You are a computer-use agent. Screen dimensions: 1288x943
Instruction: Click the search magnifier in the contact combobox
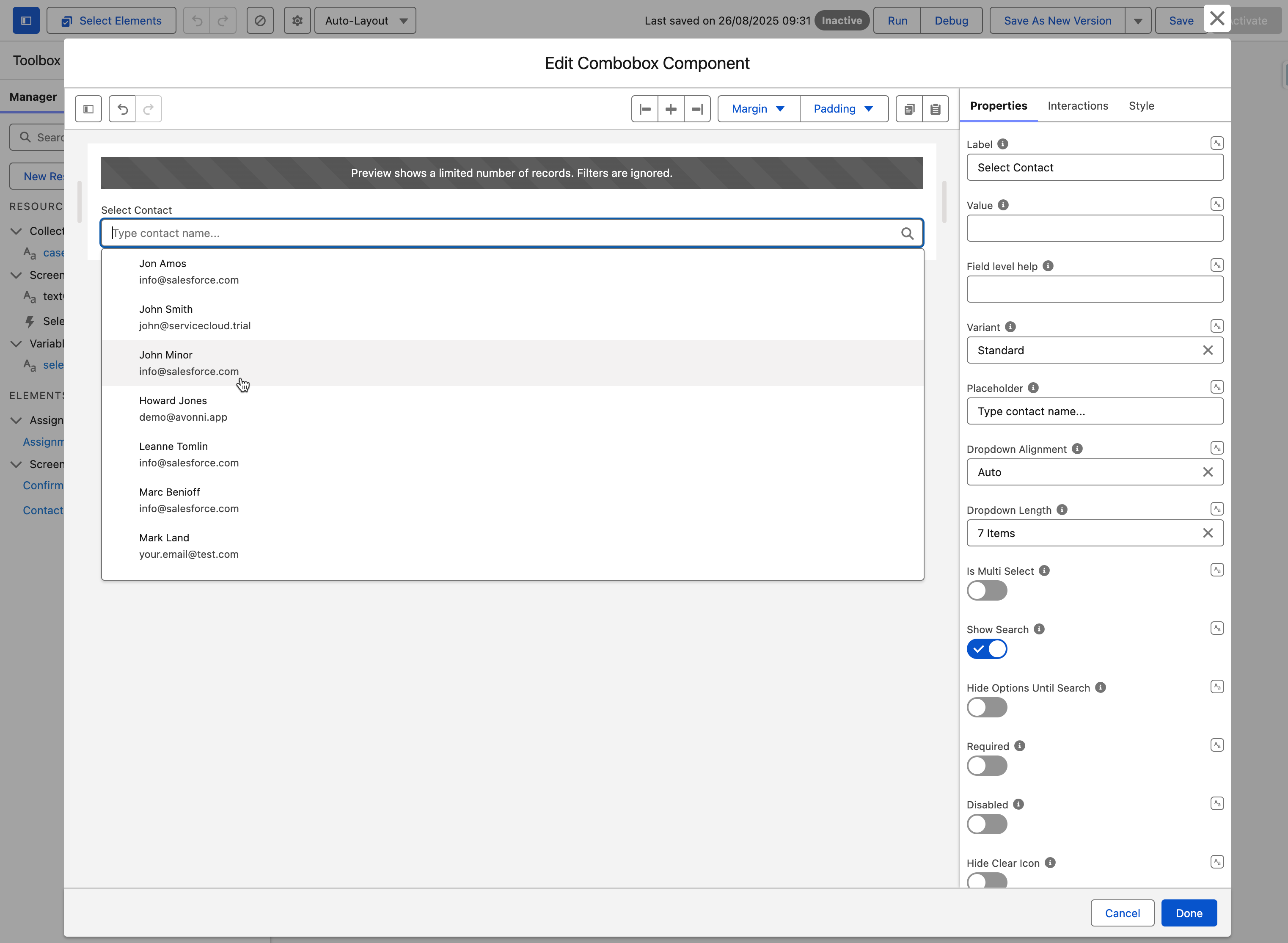pyautogui.click(x=907, y=234)
